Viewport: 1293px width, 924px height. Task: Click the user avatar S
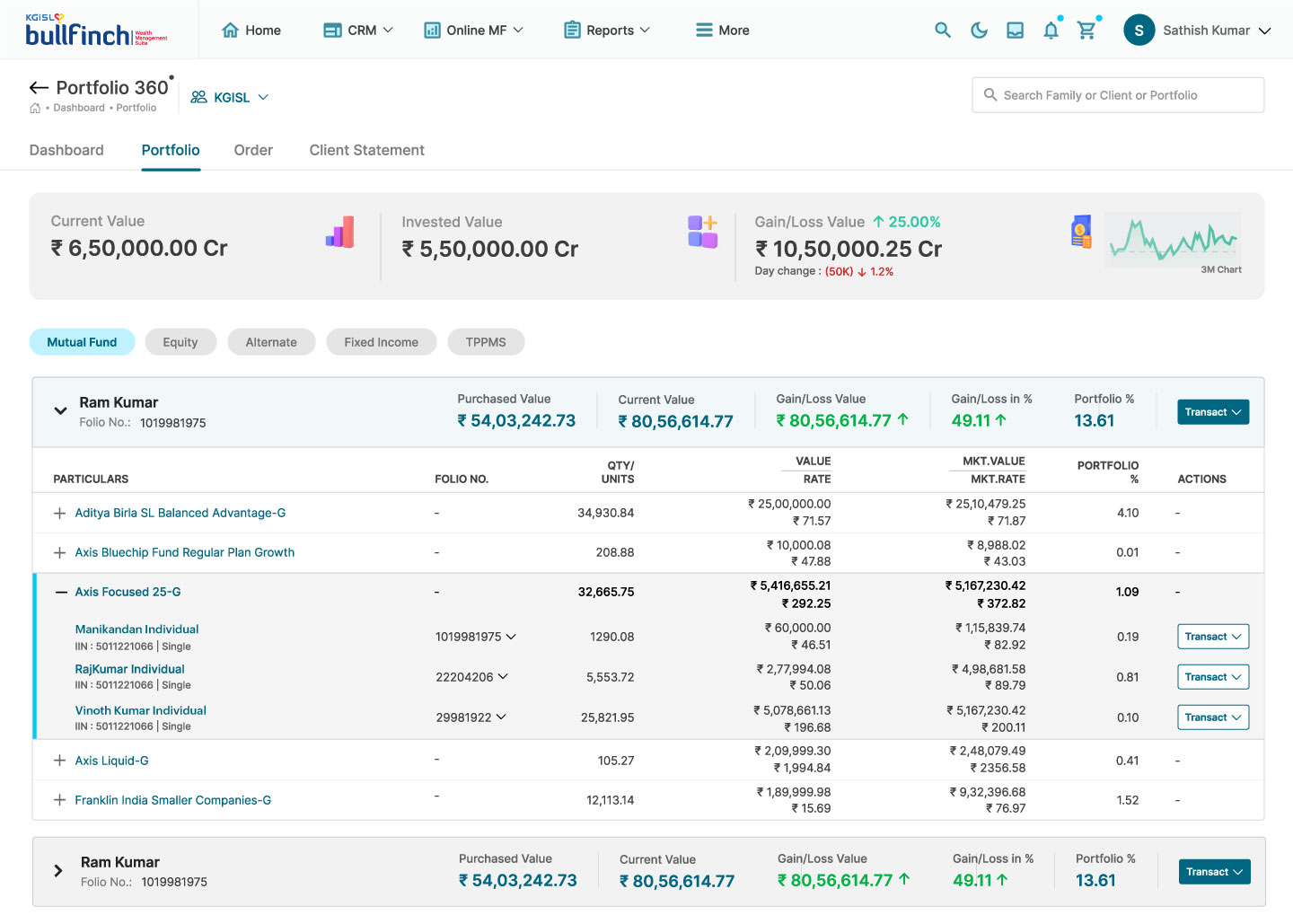click(1139, 30)
